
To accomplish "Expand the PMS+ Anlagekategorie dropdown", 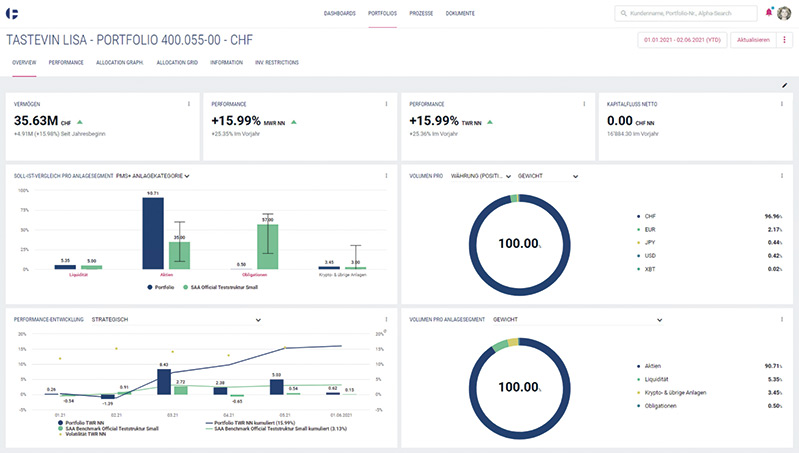I will click(153, 176).
